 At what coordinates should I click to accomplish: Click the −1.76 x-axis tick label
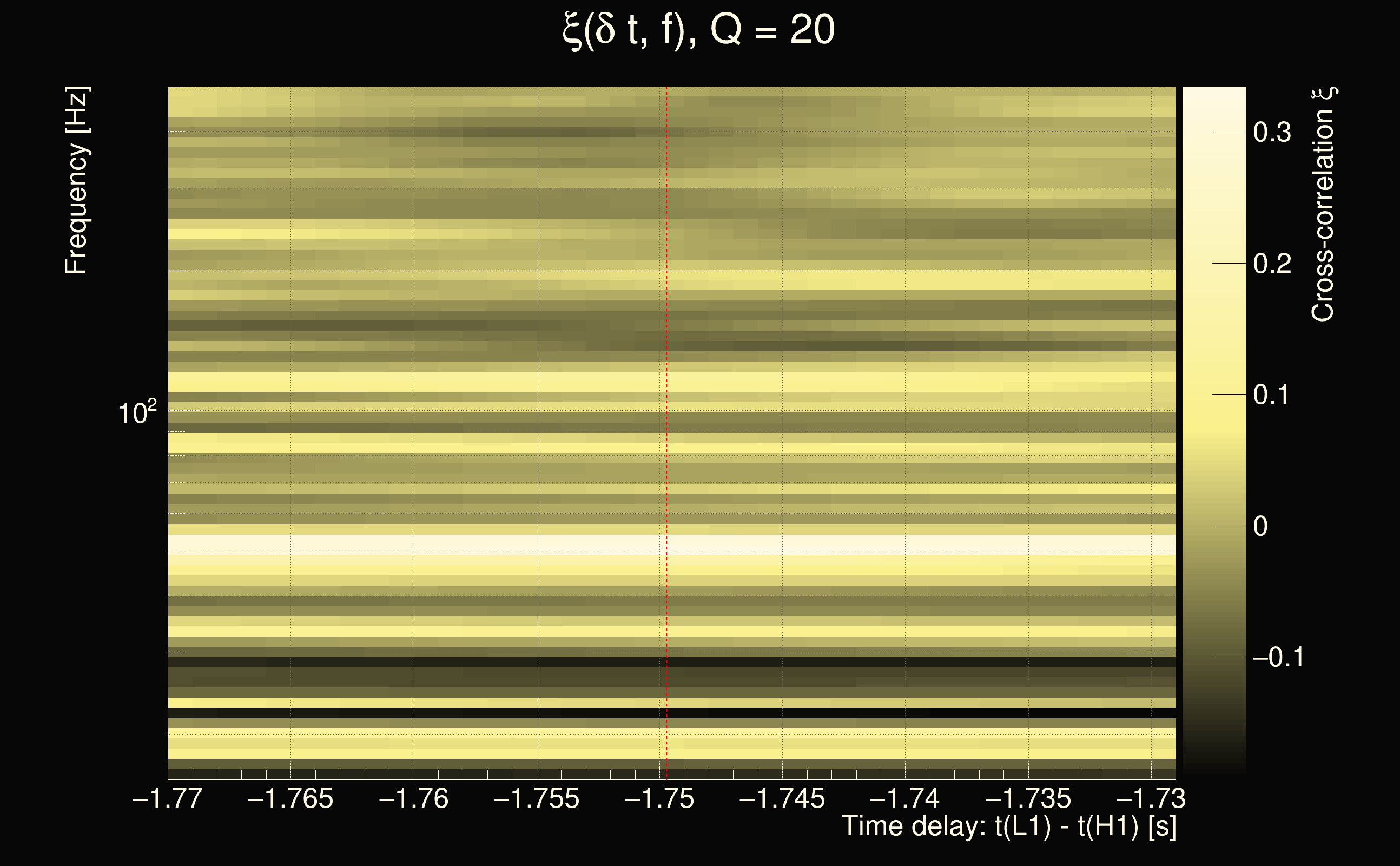(413, 798)
